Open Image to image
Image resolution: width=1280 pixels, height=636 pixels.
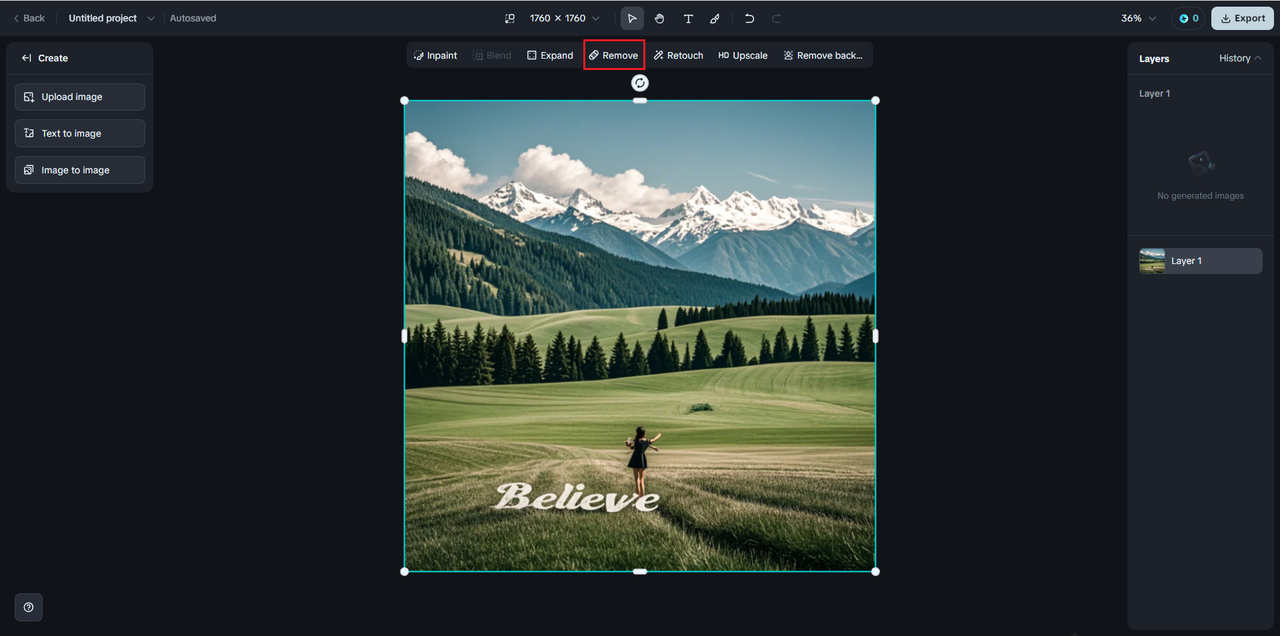coord(80,170)
